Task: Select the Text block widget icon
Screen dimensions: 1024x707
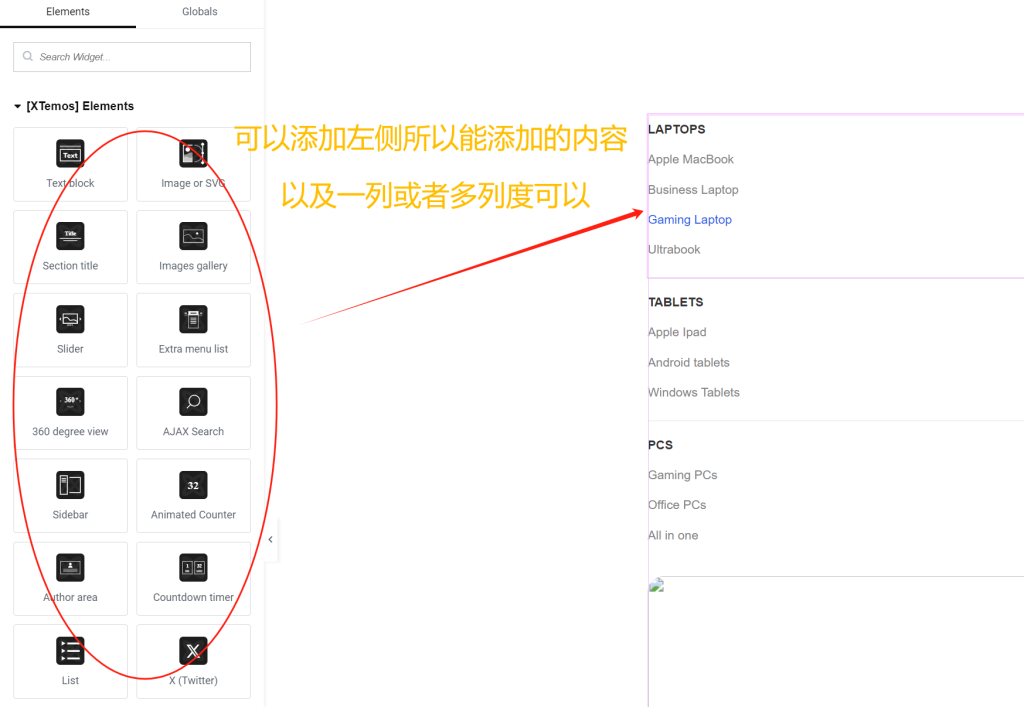Action: 70,154
